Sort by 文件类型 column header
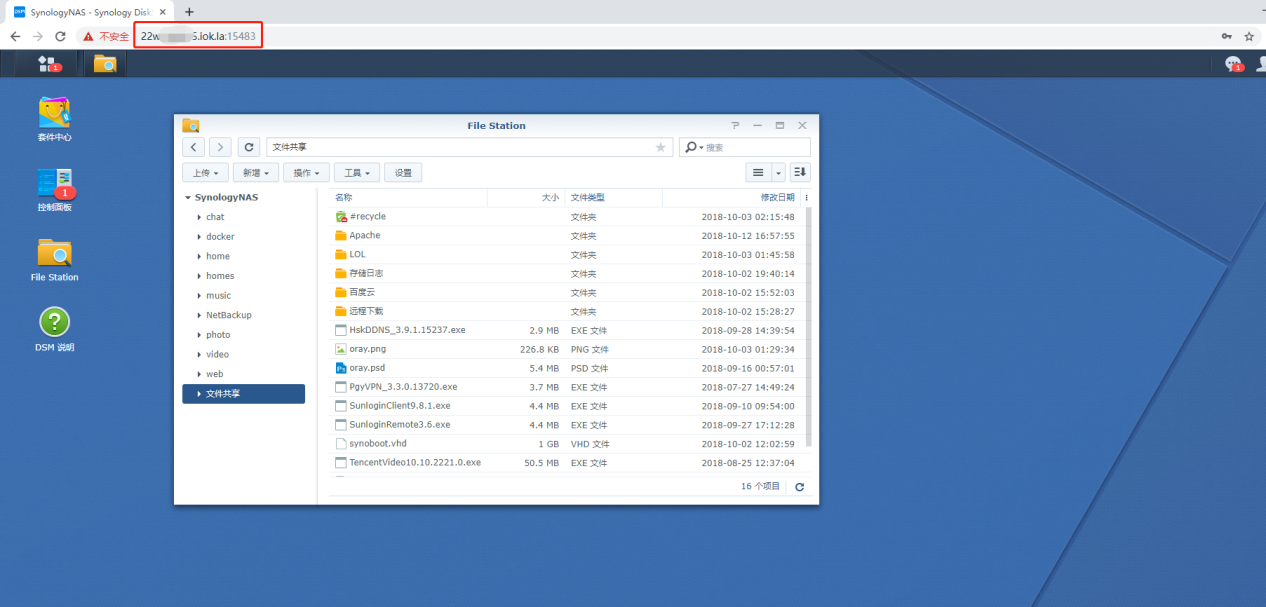 click(x=613, y=198)
